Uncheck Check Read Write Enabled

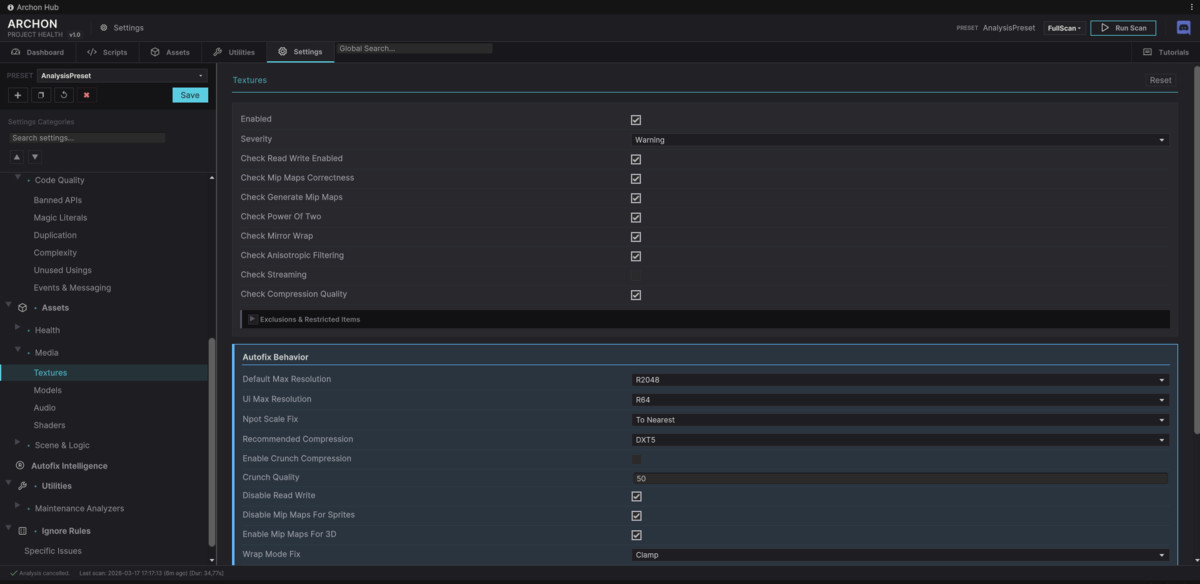tap(636, 159)
